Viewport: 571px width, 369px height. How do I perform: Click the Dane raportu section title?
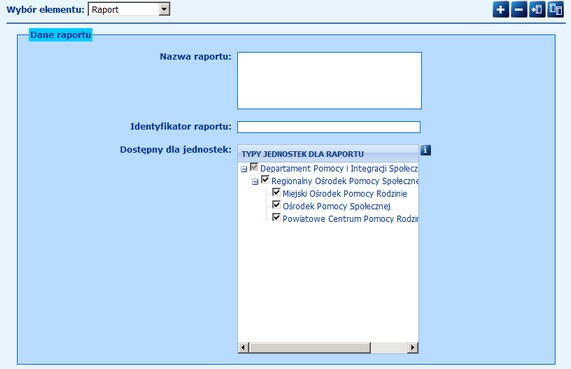coord(60,35)
